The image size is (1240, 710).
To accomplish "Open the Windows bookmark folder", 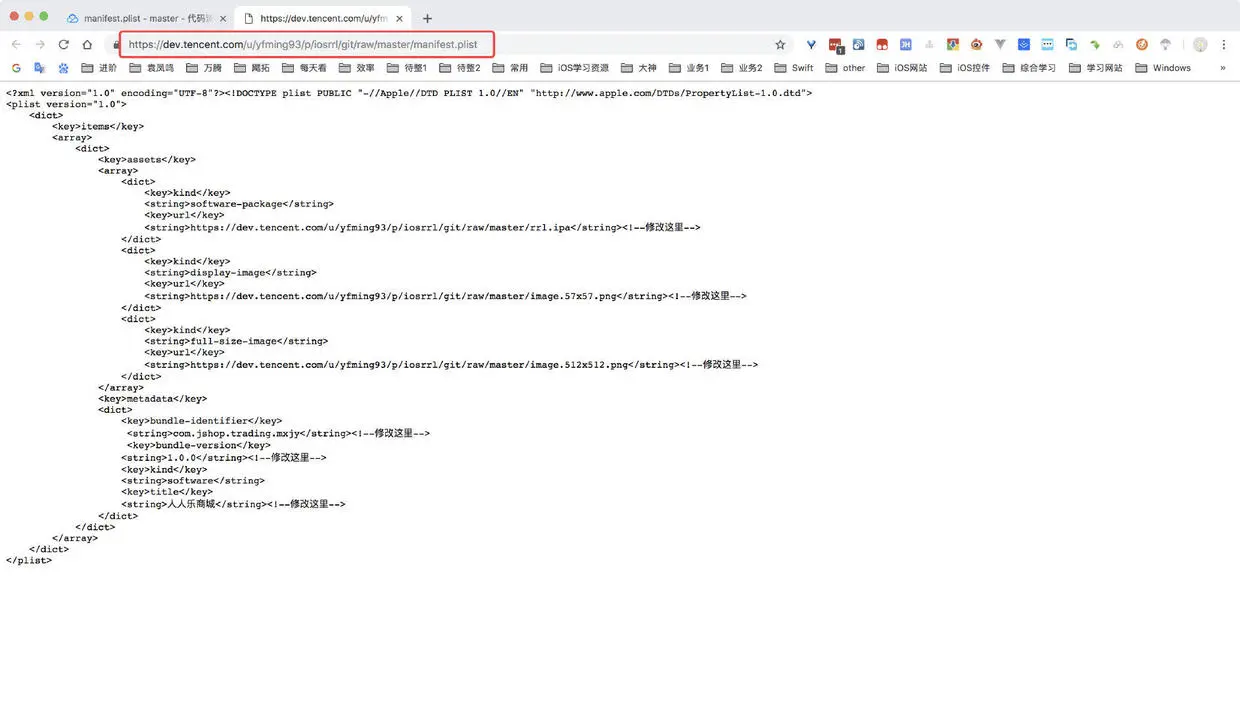I will (1163, 68).
